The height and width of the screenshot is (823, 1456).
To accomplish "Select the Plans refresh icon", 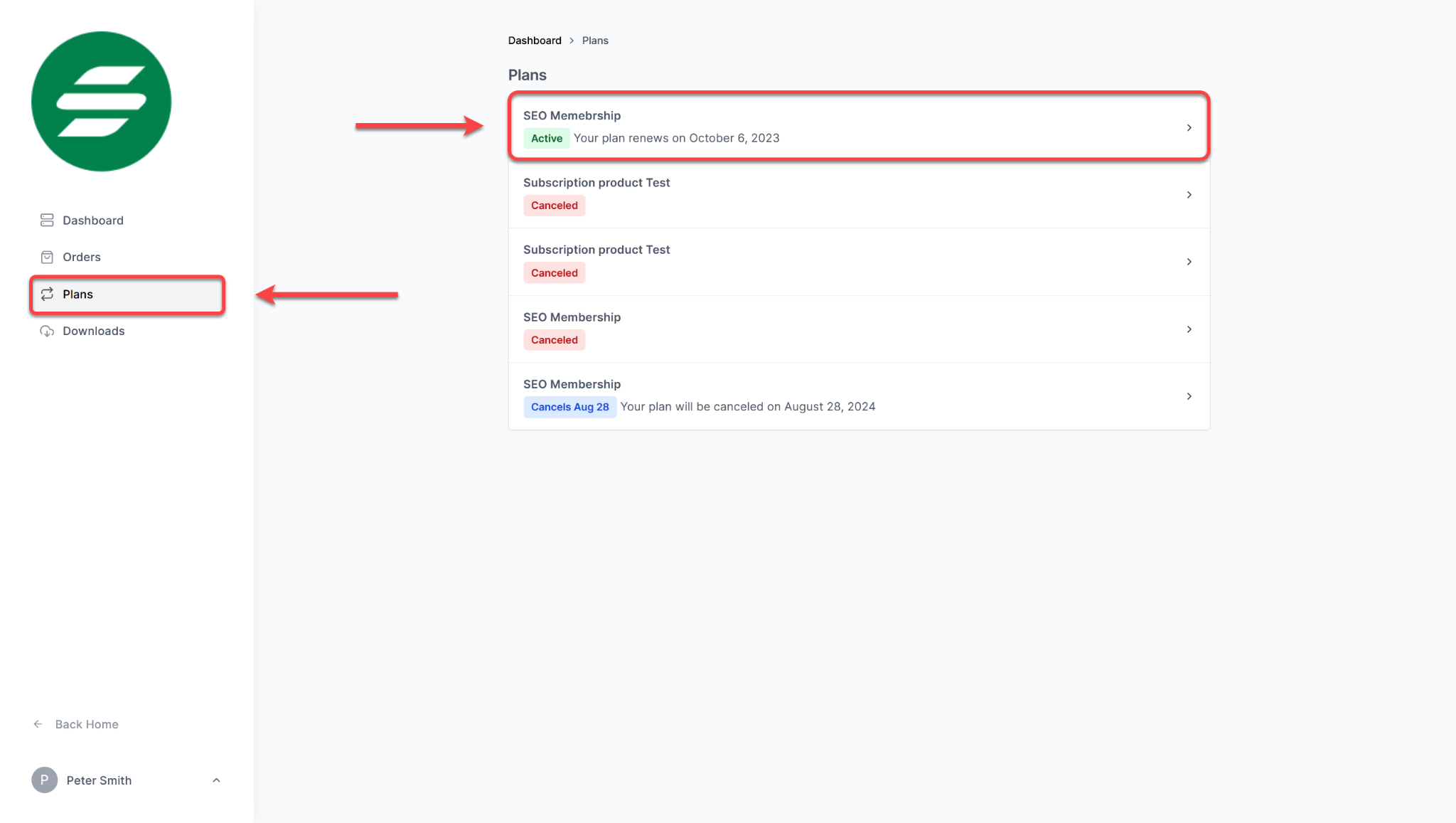I will (x=47, y=294).
